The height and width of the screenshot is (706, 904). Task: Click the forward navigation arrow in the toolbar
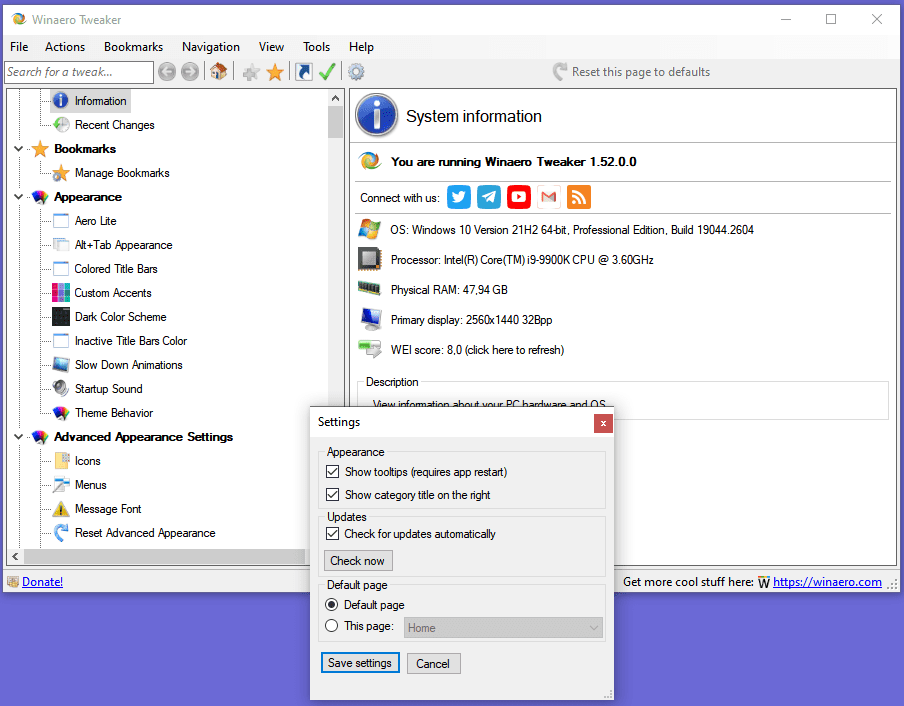[x=190, y=72]
